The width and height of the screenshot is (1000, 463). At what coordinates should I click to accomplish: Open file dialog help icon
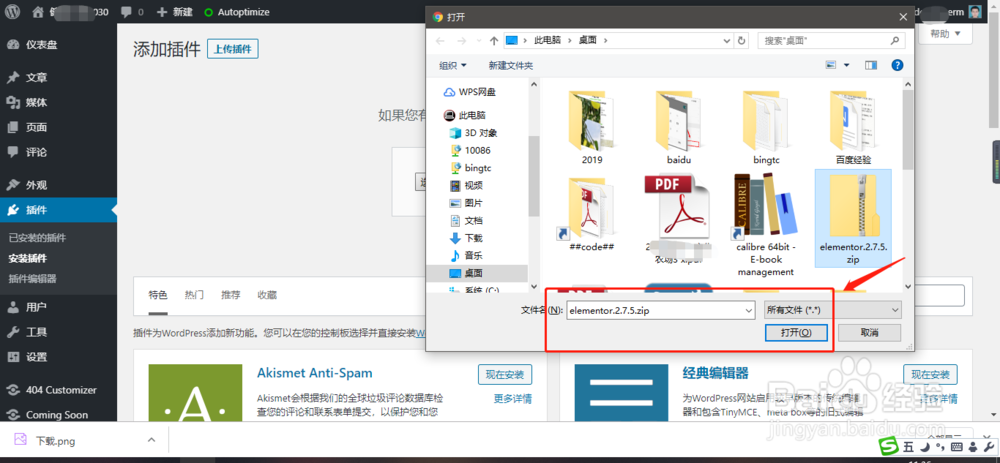[x=897, y=65]
